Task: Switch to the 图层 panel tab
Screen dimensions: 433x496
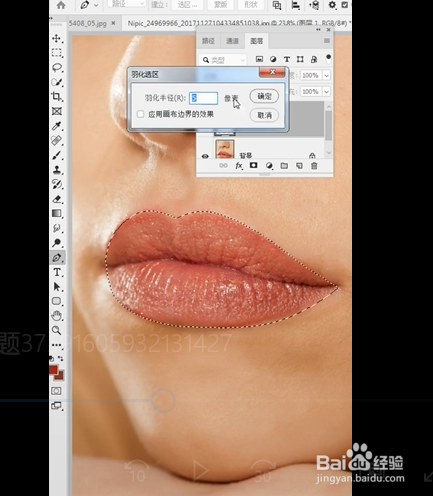Action: click(257, 41)
